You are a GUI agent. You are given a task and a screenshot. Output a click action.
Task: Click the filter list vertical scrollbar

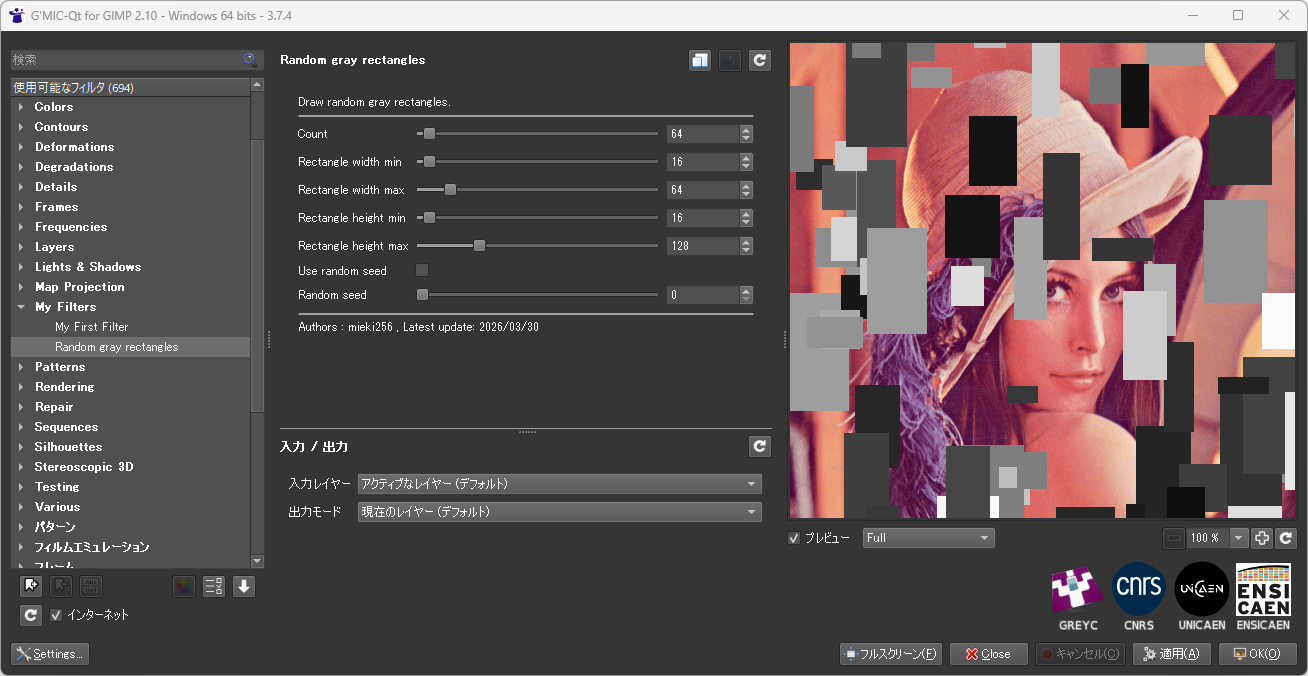pos(257,275)
